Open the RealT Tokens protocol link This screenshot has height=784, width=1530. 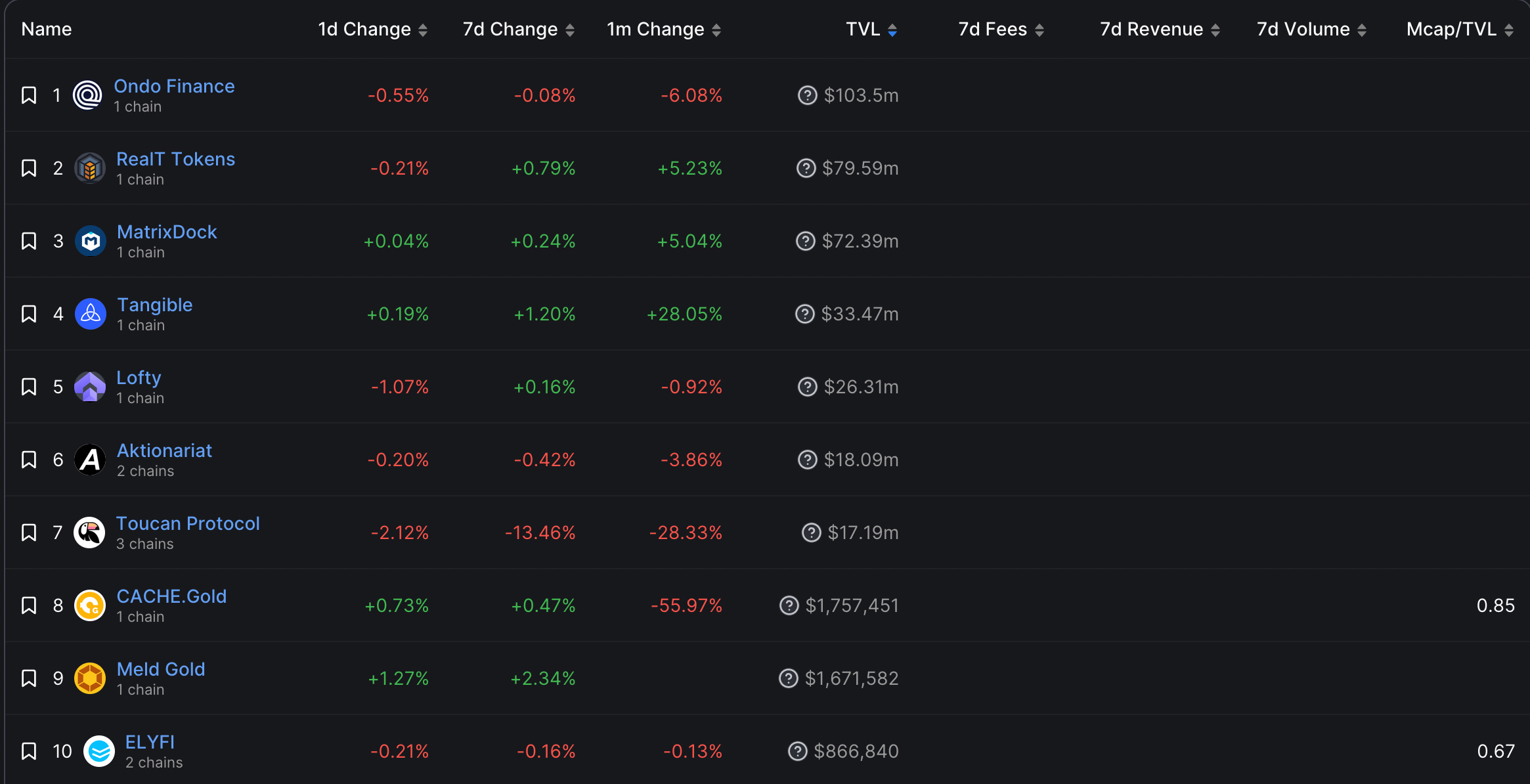coord(175,159)
